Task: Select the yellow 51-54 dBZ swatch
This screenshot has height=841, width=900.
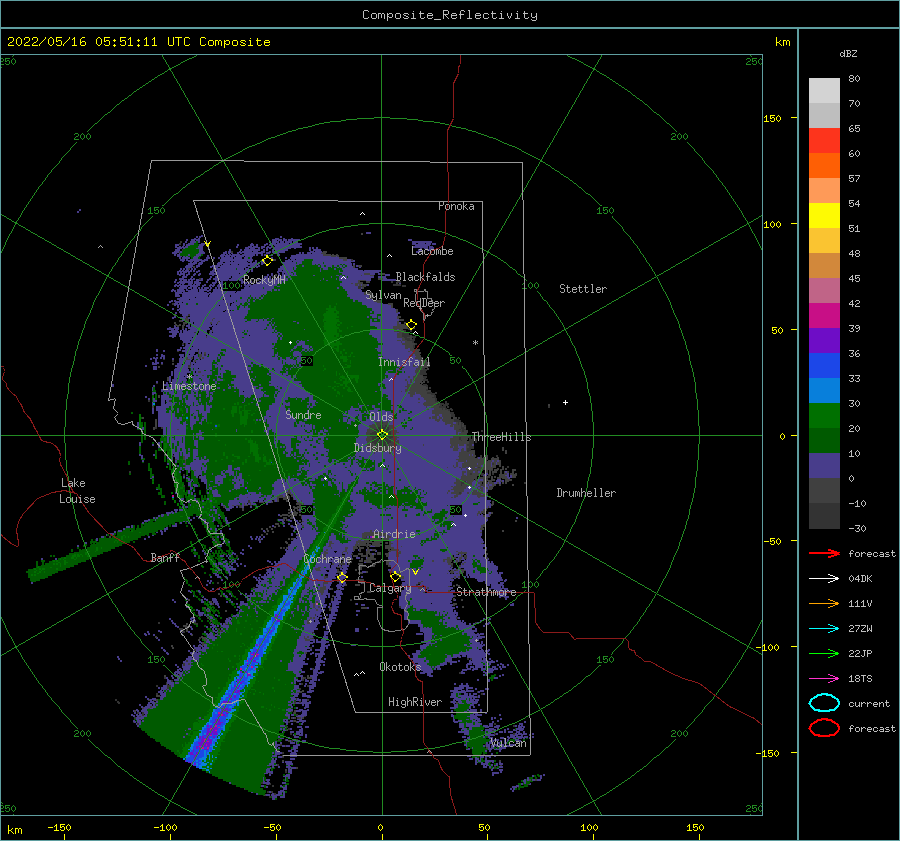Action: tap(824, 215)
